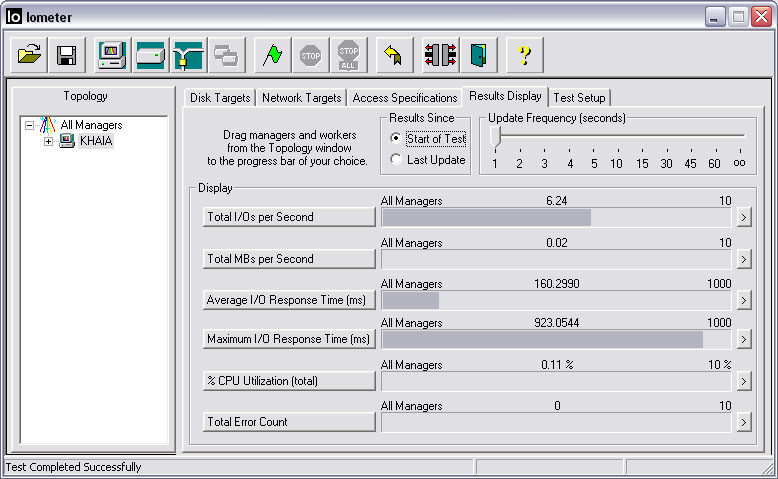The height and width of the screenshot is (479, 778).
Task: Reset workers with the yellow arrow icon
Action: point(394,55)
